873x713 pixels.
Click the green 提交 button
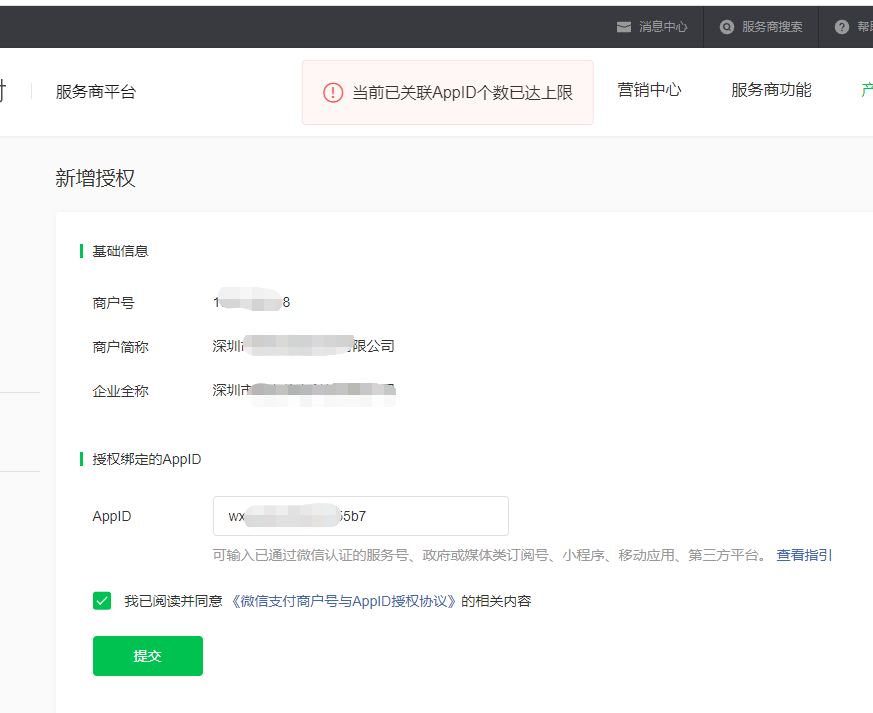coord(148,656)
